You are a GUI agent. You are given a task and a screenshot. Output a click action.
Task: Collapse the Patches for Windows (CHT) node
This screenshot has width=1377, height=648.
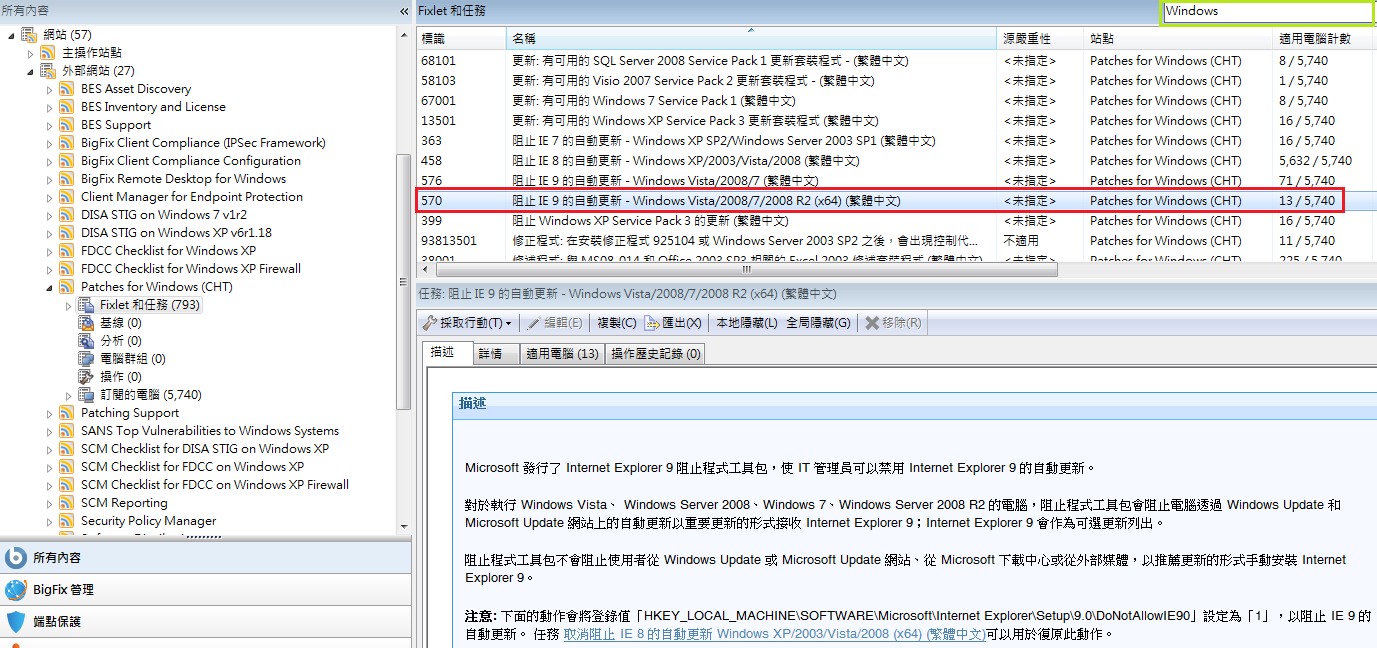click(x=50, y=287)
